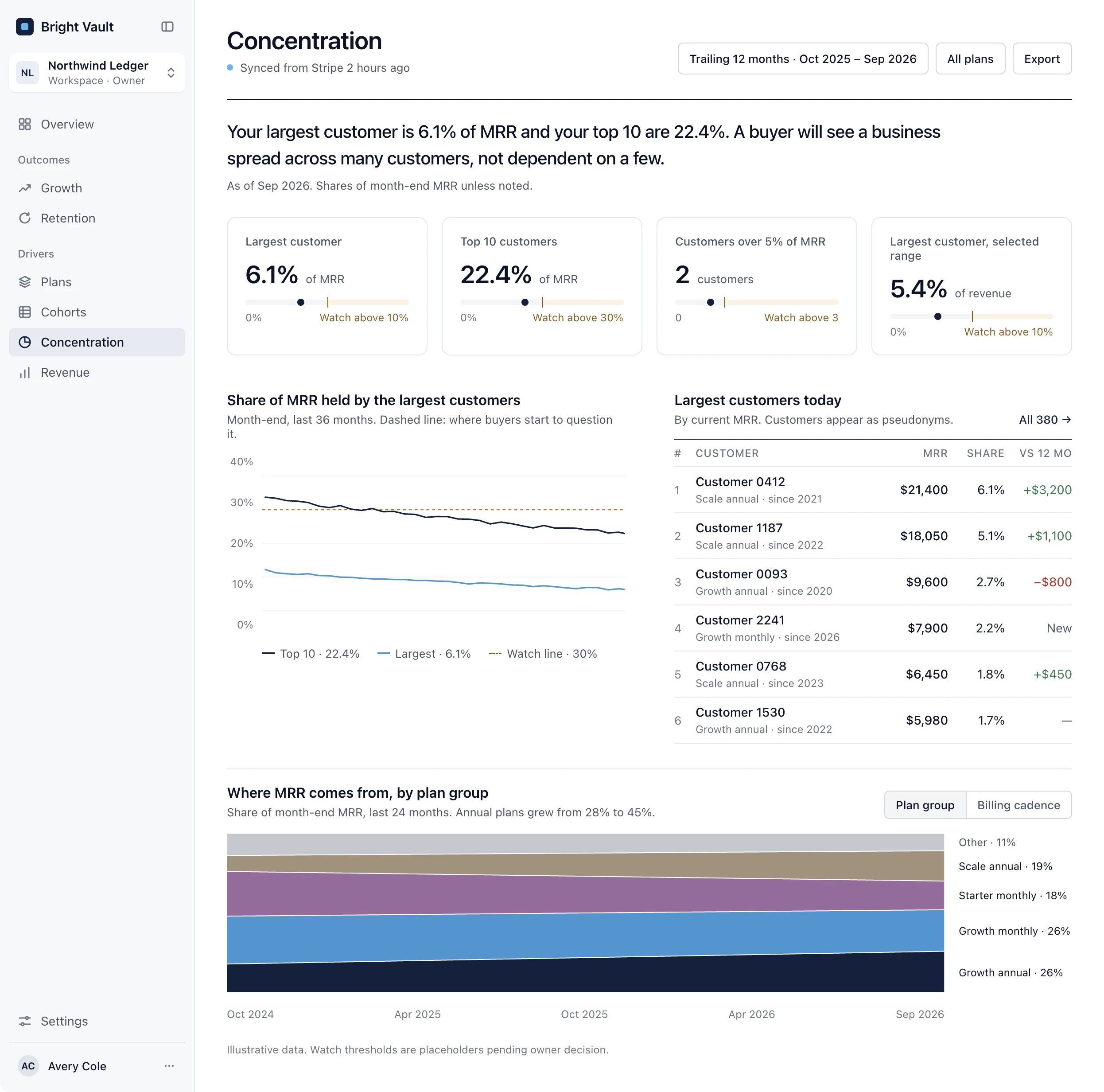Screen dimensions: 1104x1092
Task: Click the Starter monthly · 18% legend label
Action: (1012, 895)
